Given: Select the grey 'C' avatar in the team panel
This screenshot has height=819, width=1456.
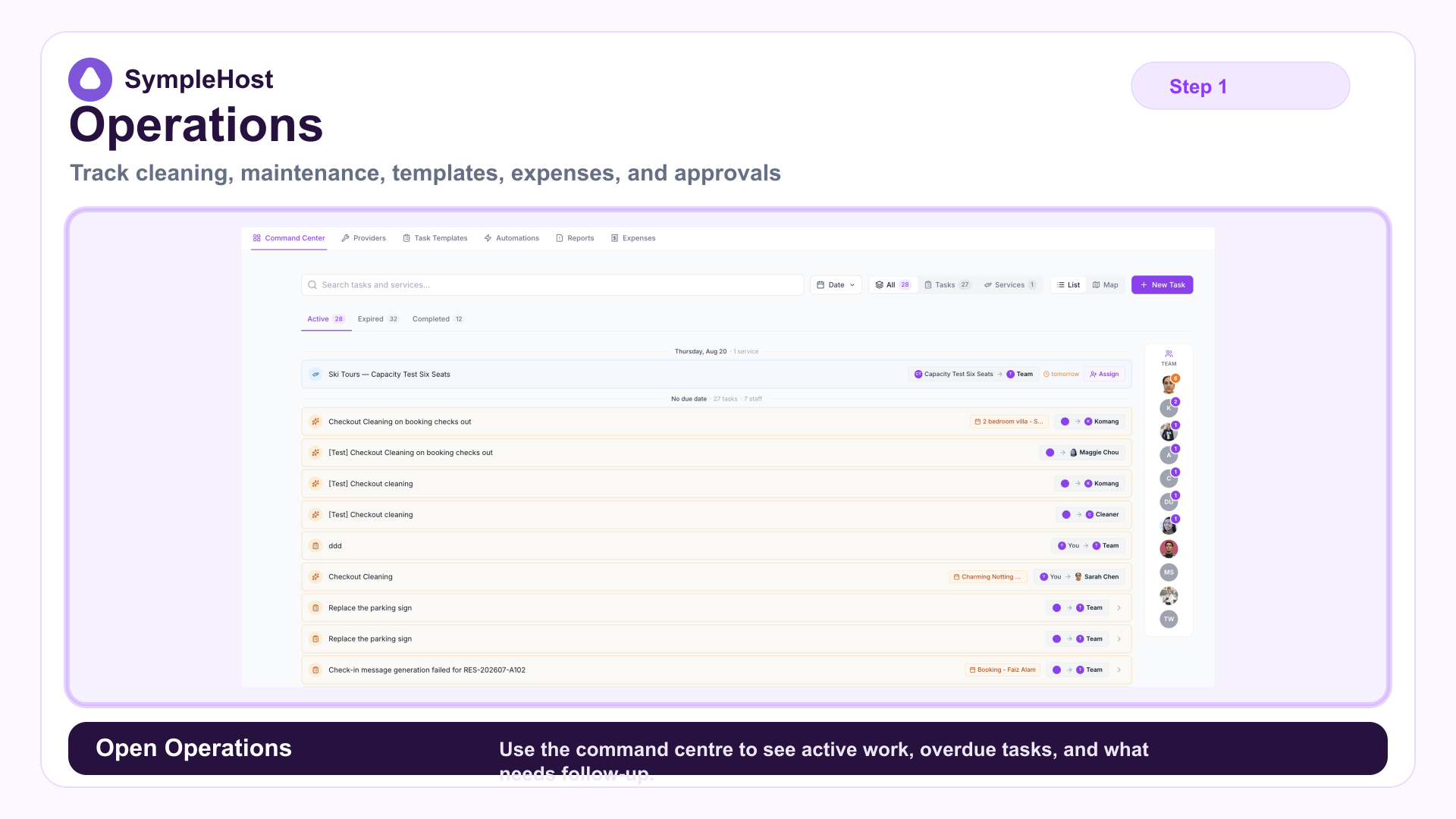Looking at the screenshot, I should click(1169, 479).
